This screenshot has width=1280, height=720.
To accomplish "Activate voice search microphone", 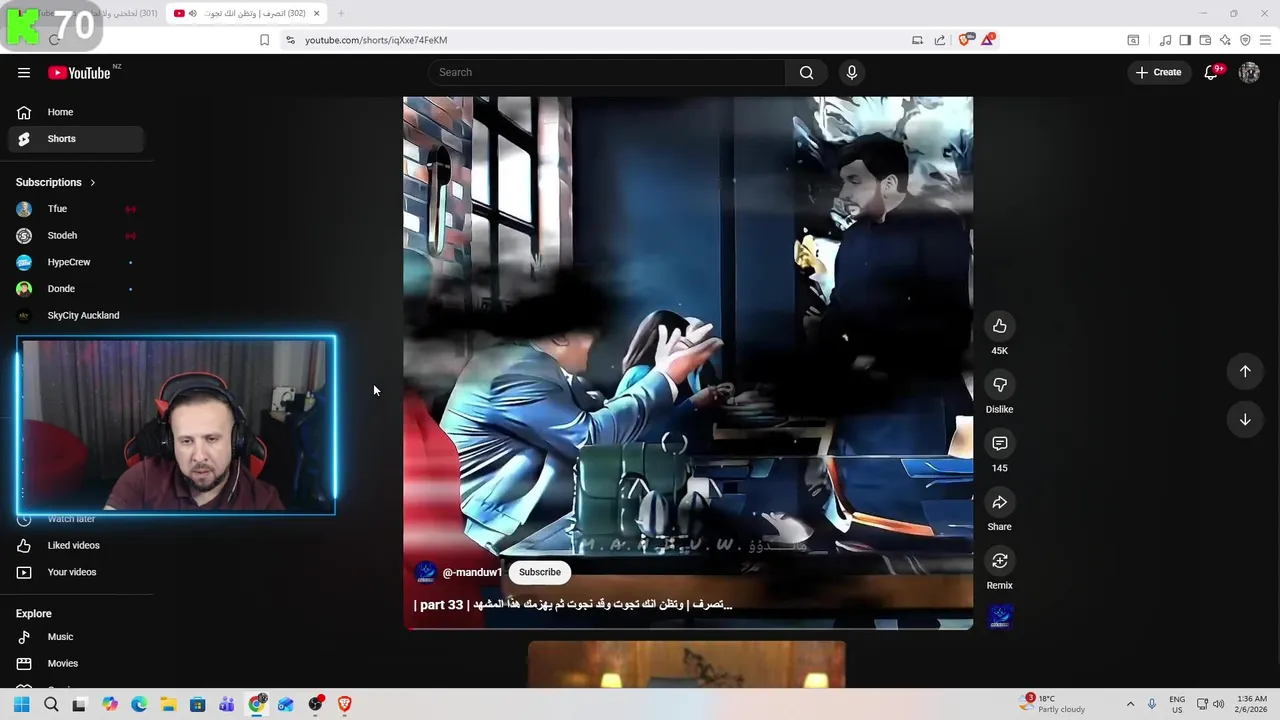I will (x=852, y=72).
